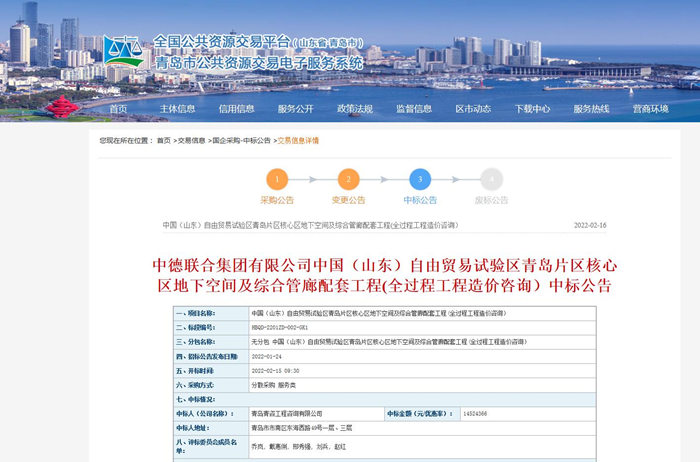The width and height of the screenshot is (700, 462).
Task: Go to 信用信息 in navigation bar
Action: tap(236, 109)
